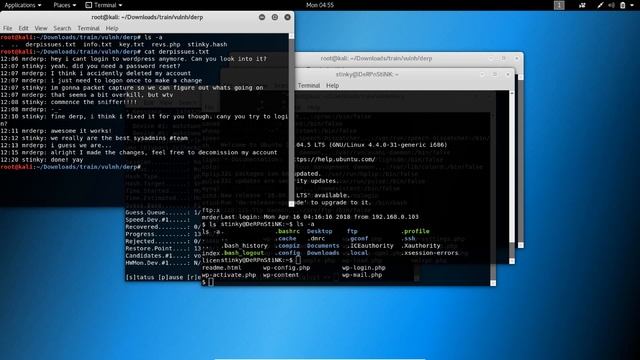Image resolution: width=640 pixels, height=360 pixels.
Task: Click chat line 'awesome it works!'
Action: (81, 131)
